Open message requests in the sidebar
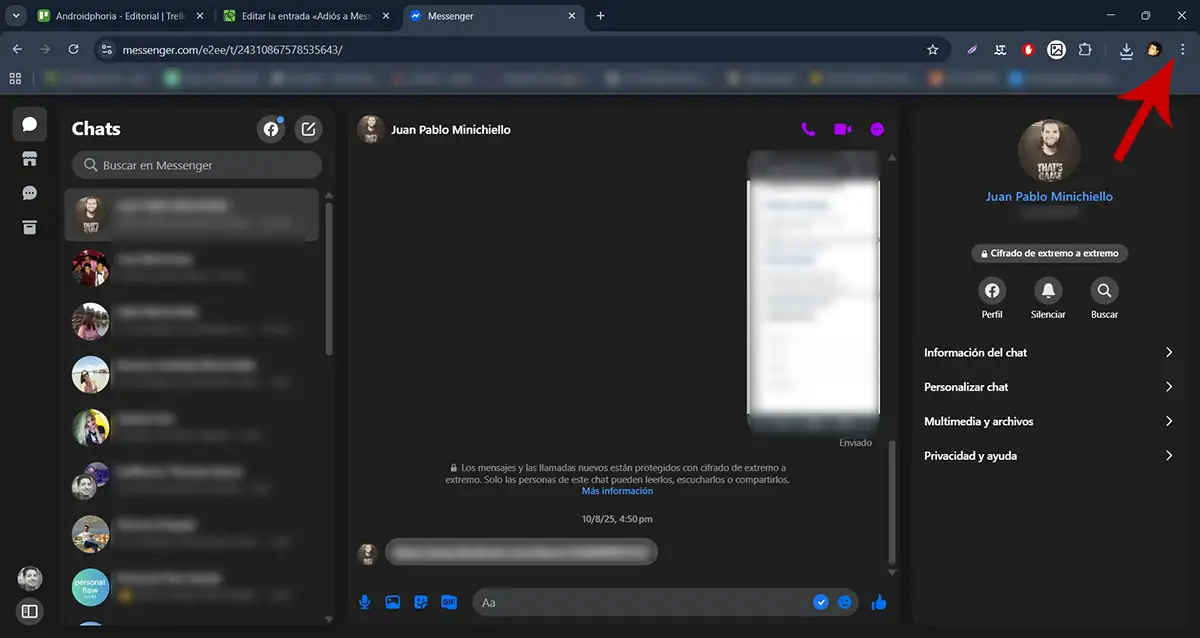The width and height of the screenshot is (1200, 638). 29,192
